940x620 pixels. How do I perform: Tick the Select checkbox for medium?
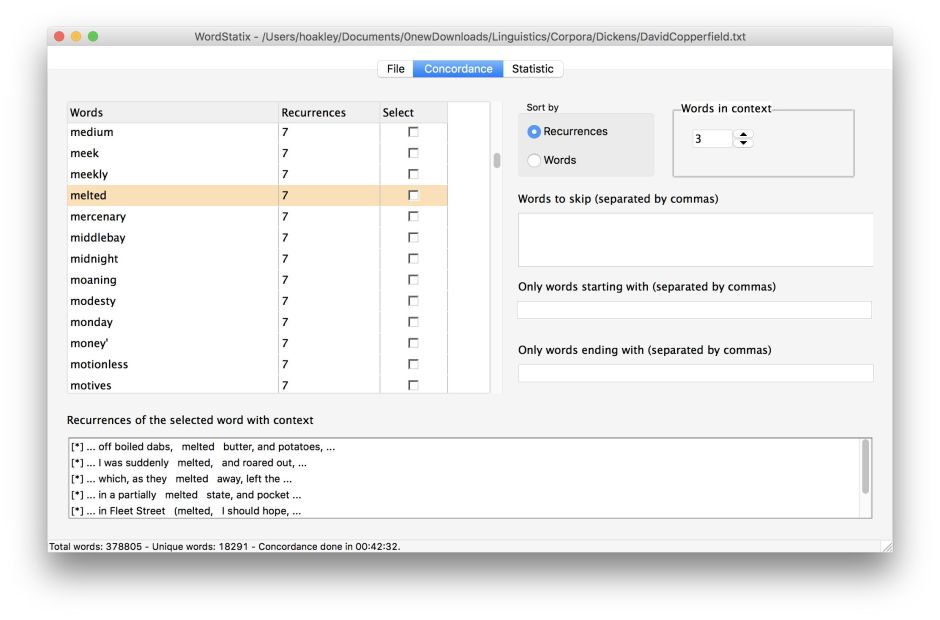pos(413,132)
